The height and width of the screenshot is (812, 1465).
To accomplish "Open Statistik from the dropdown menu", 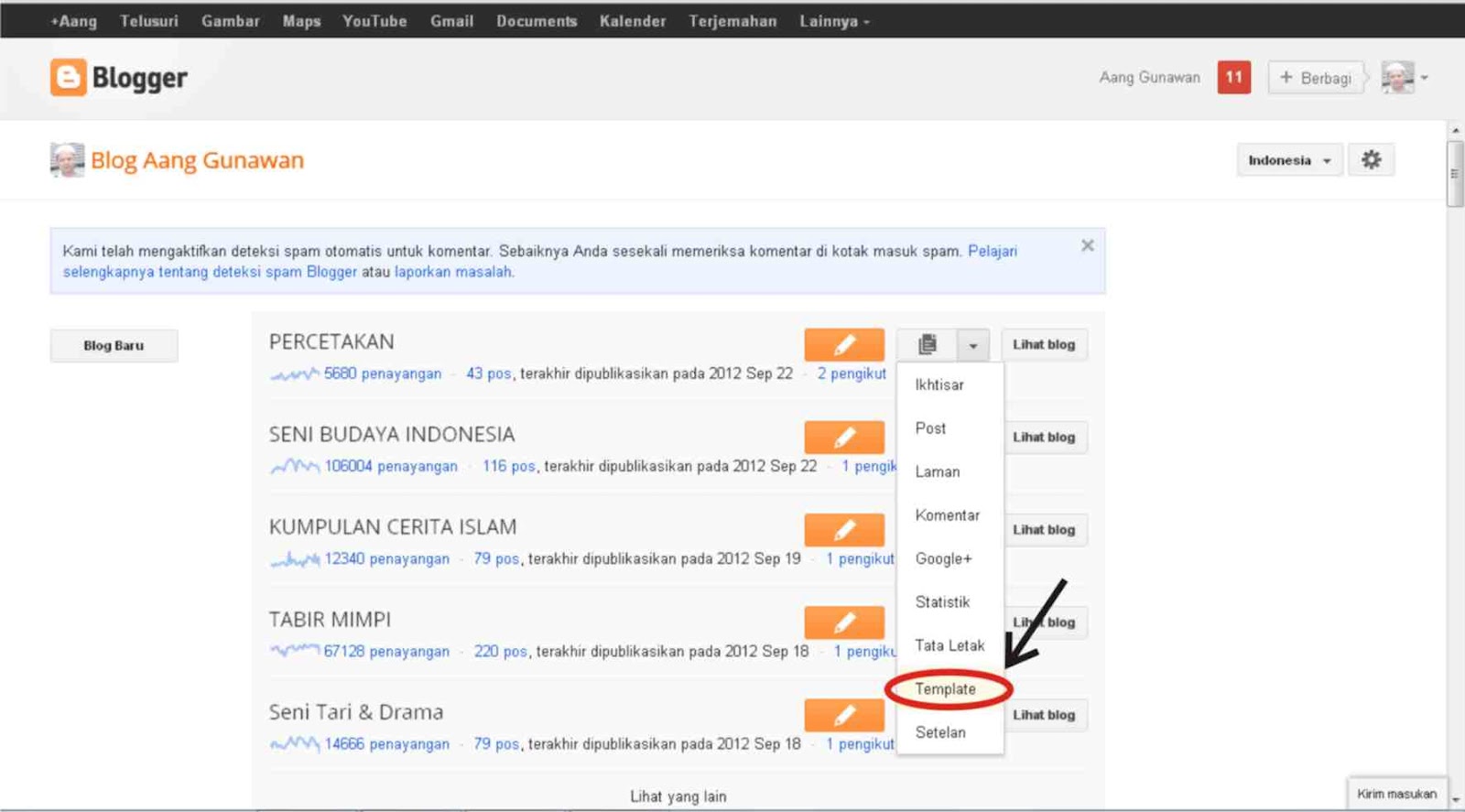I will (950, 602).
